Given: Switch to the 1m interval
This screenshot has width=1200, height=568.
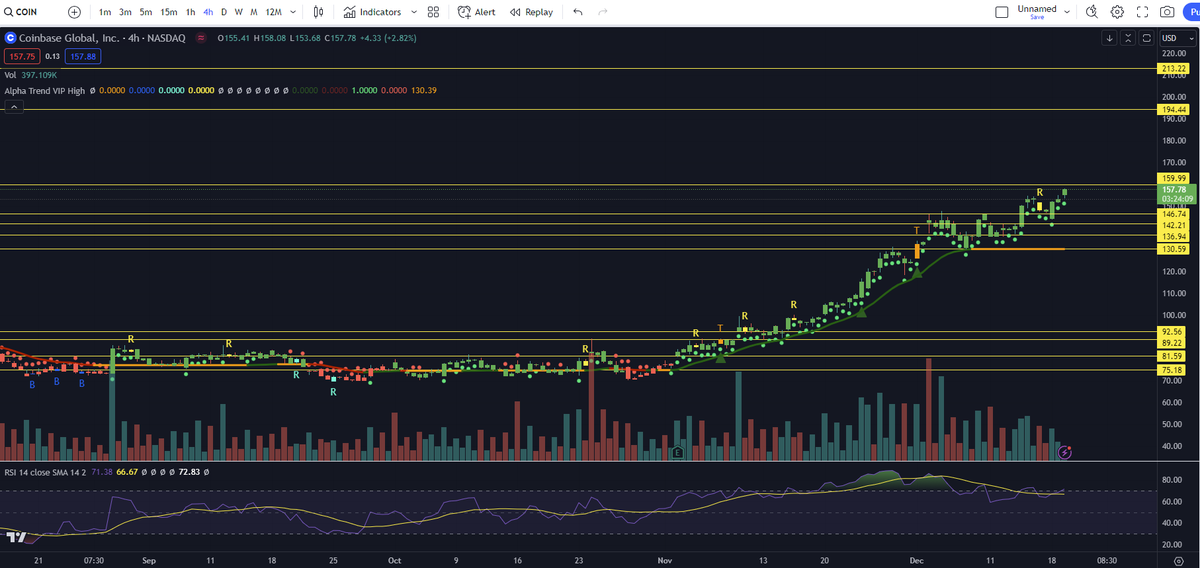Looking at the screenshot, I should pos(105,12).
